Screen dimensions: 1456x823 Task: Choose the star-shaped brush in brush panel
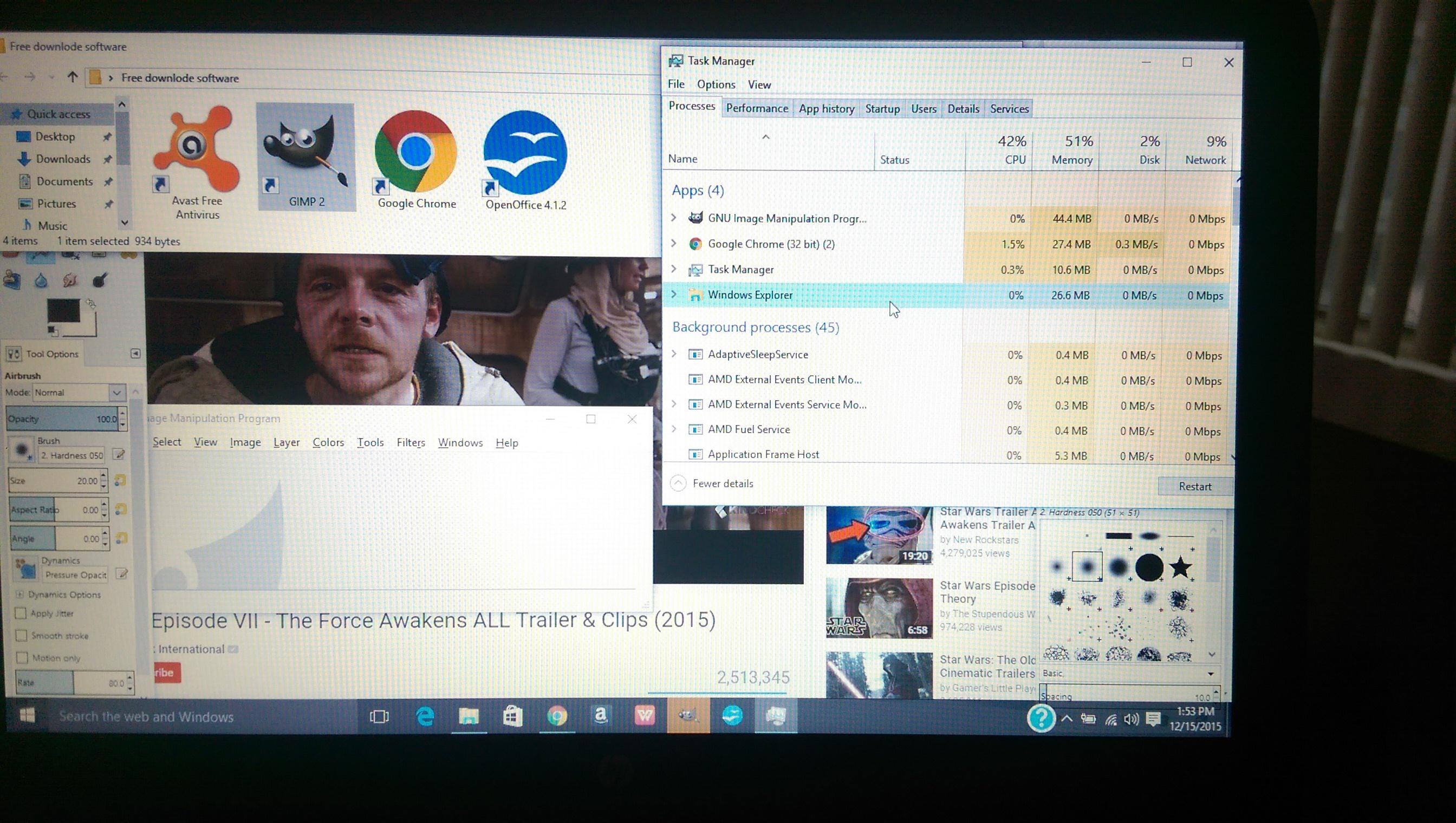(x=1180, y=567)
